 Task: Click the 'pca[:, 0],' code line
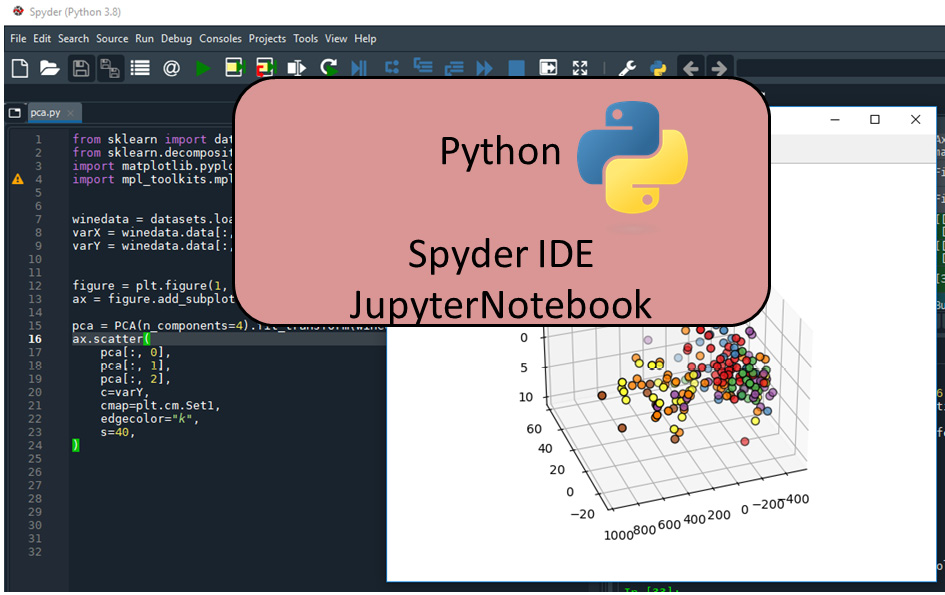[136, 352]
